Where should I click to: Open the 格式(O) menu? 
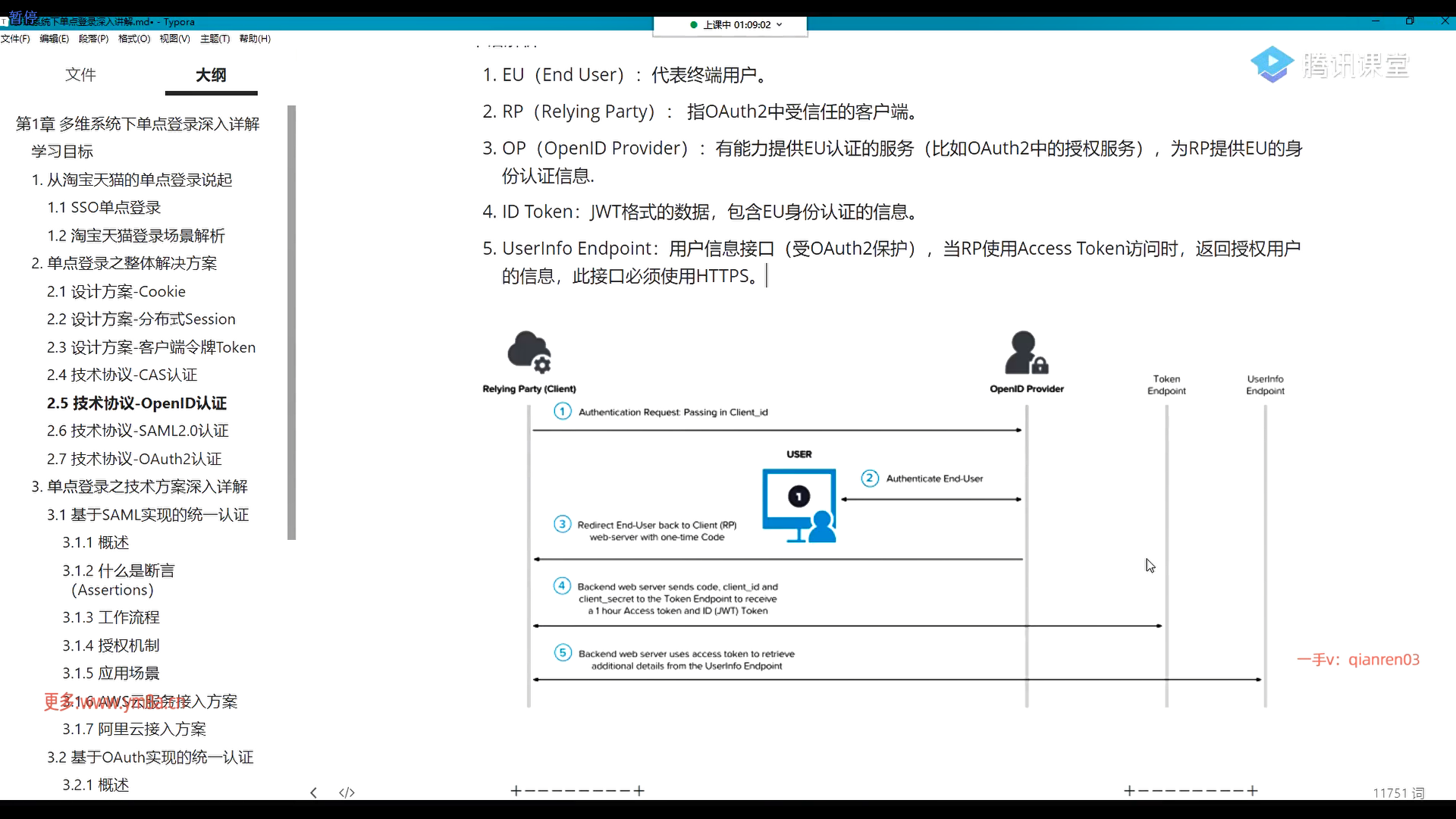pos(134,39)
